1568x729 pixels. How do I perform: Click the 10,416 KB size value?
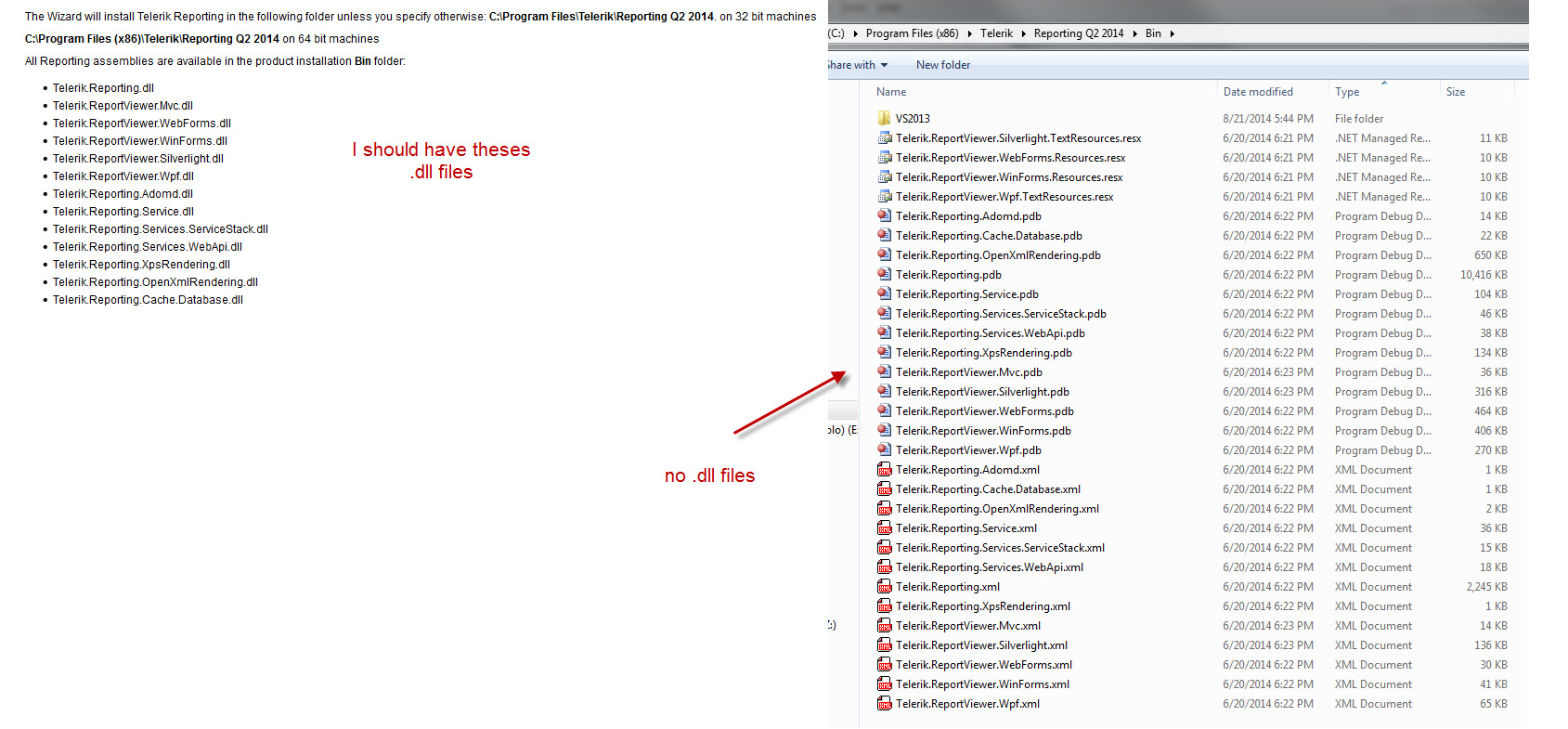[x=1484, y=275]
